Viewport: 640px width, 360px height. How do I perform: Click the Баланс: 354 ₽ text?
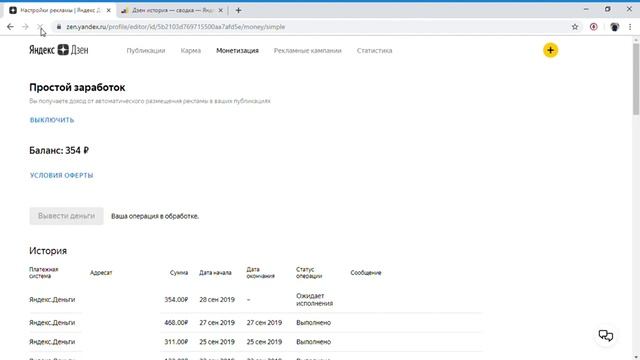(59, 150)
